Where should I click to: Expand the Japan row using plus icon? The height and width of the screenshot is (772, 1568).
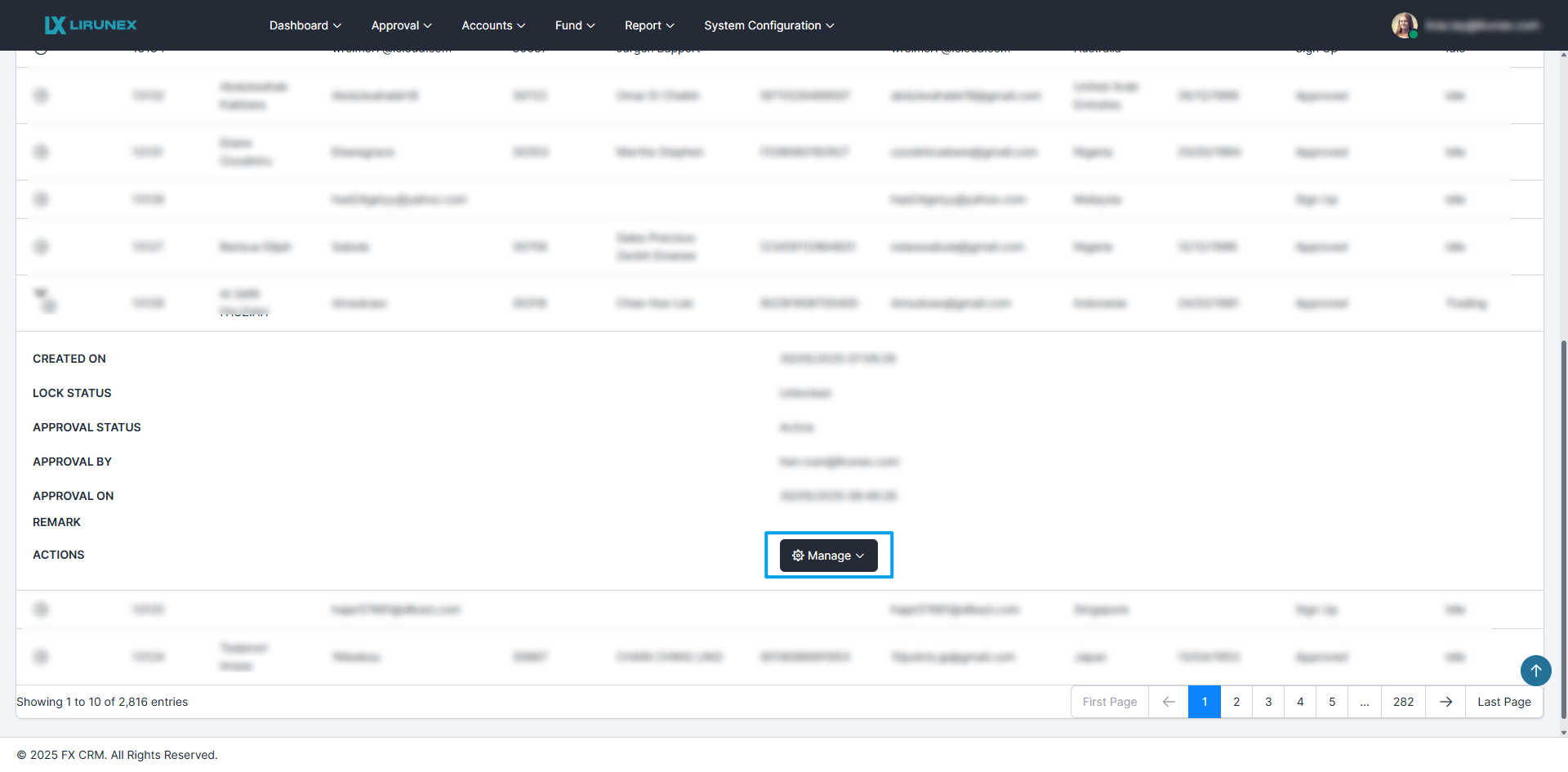coord(41,657)
